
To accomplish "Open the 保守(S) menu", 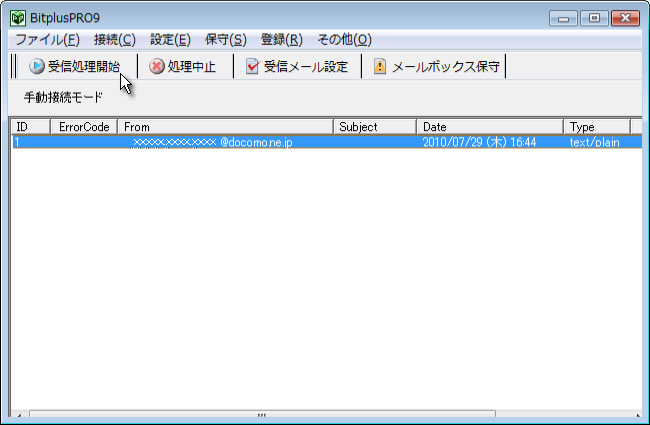I will [226, 40].
